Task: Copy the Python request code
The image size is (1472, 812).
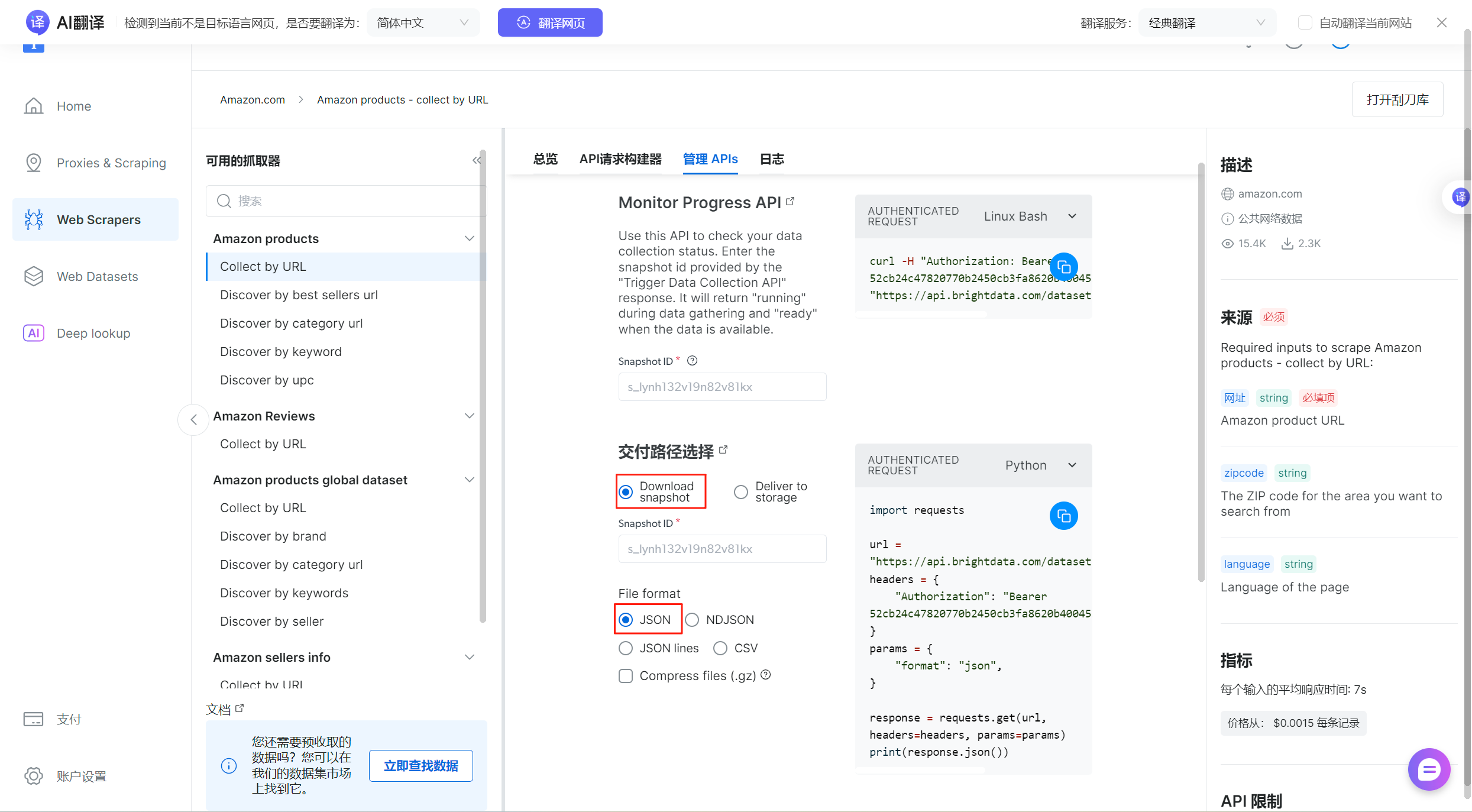Action: tap(1063, 516)
